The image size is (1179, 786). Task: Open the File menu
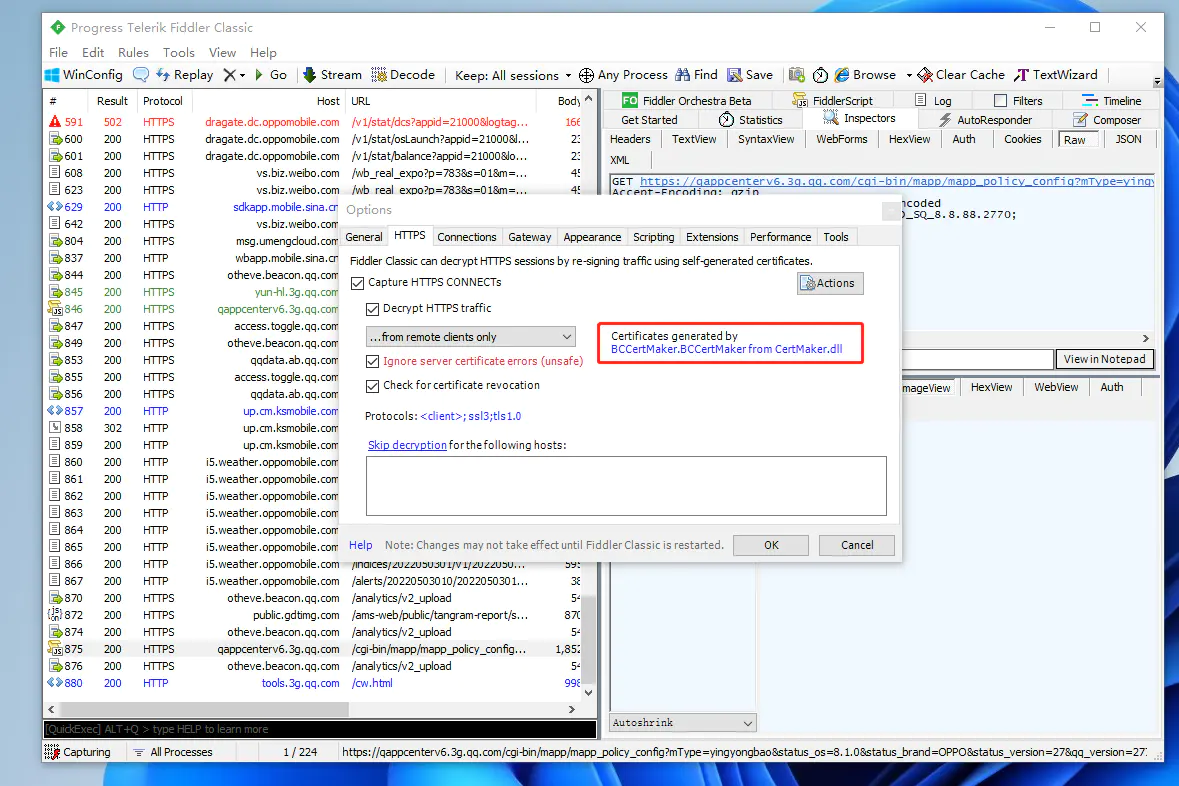[x=58, y=53]
